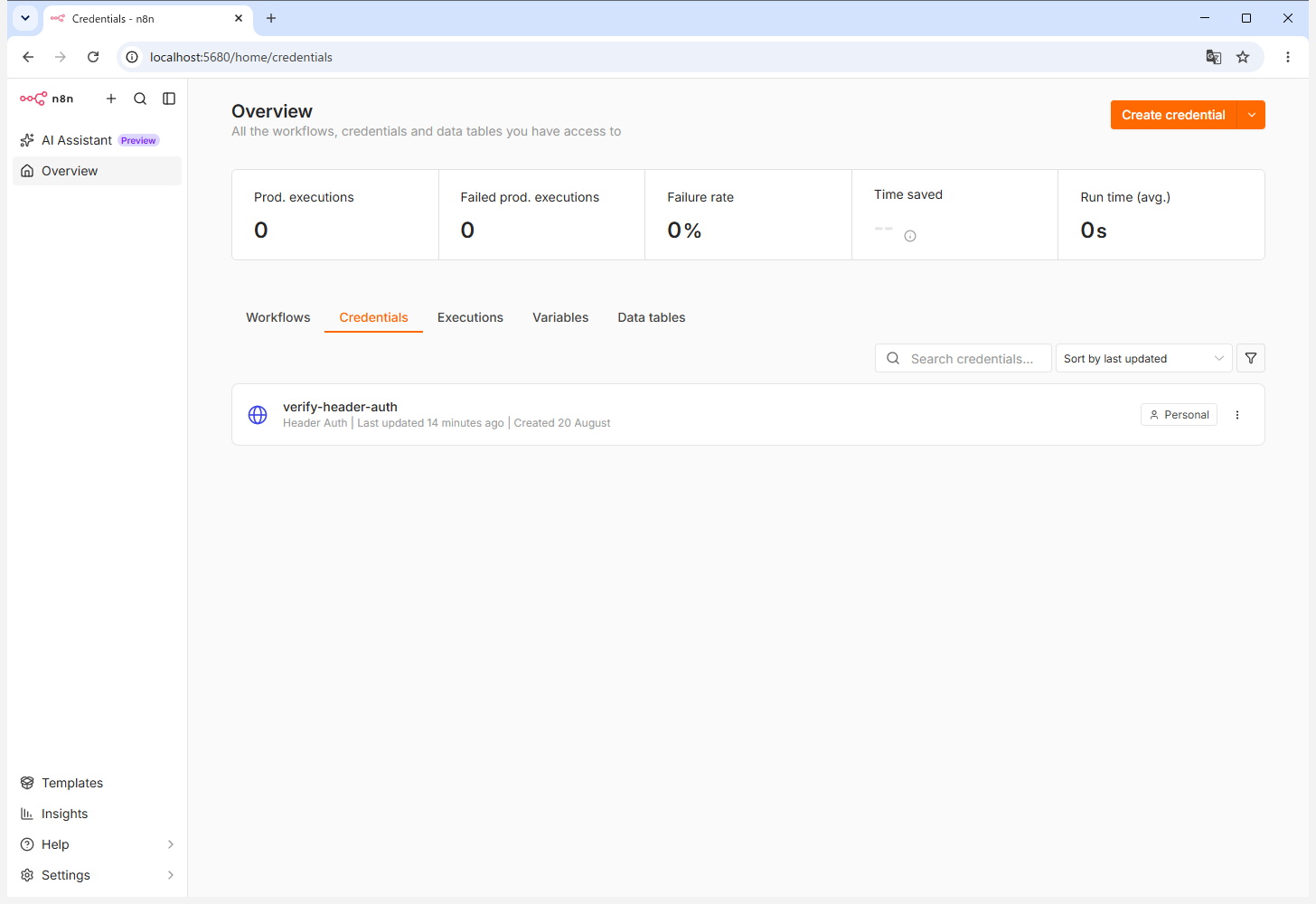Open the Variables tab
The height and width of the screenshot is (904, 1316).
[560, 317]
